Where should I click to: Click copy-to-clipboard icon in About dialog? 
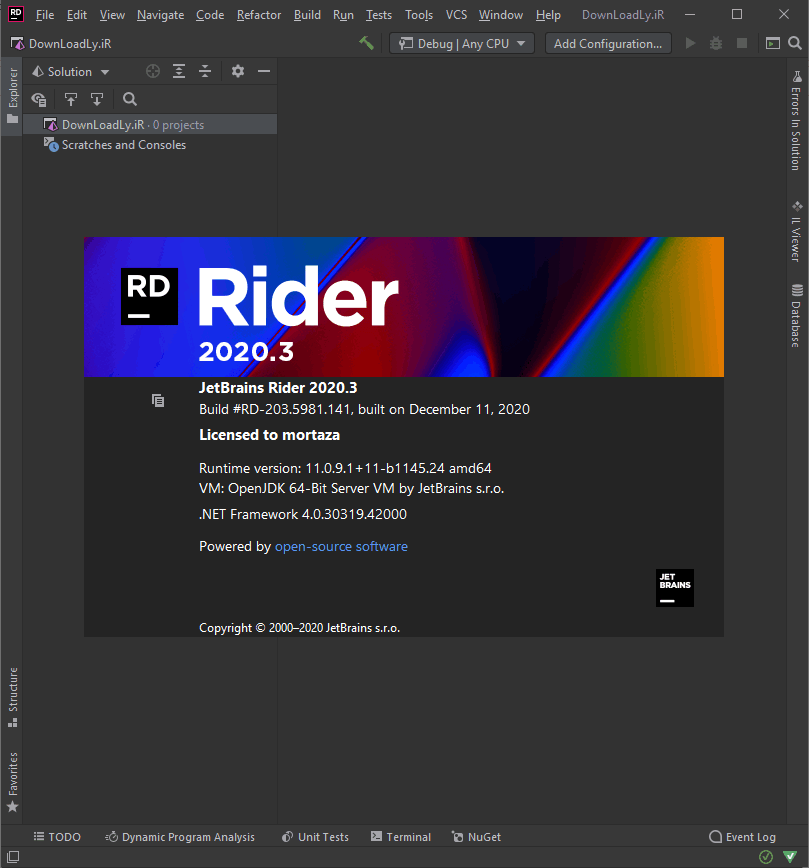coord(158,400)
